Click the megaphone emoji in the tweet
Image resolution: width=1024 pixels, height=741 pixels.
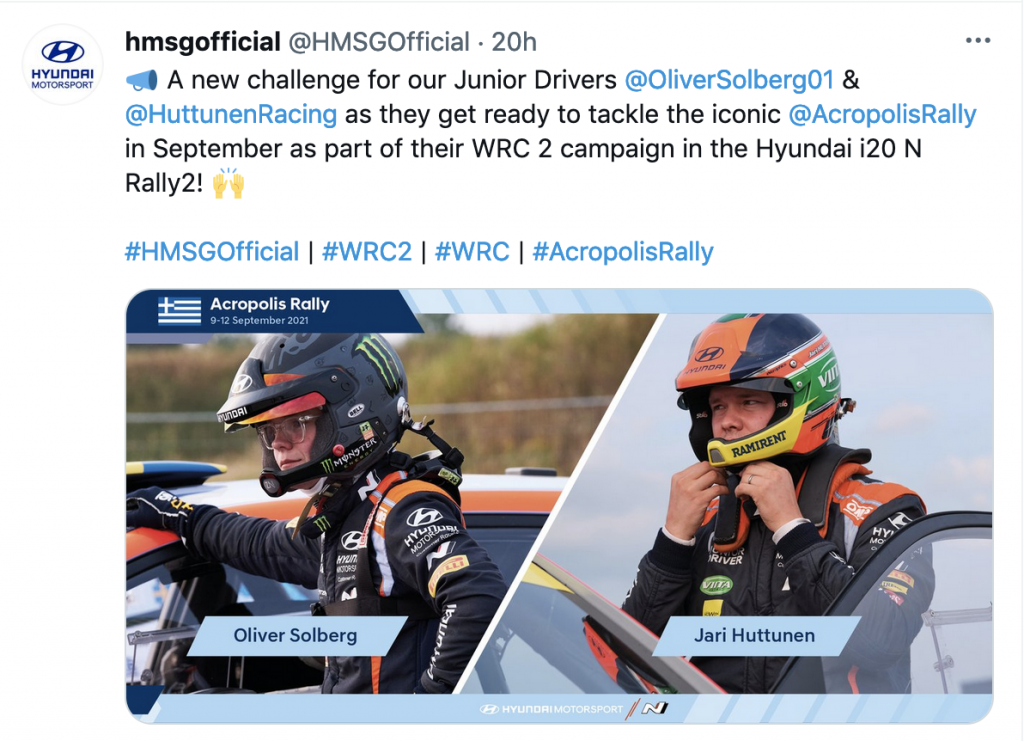pyautogui.click(x=142, y=80)
